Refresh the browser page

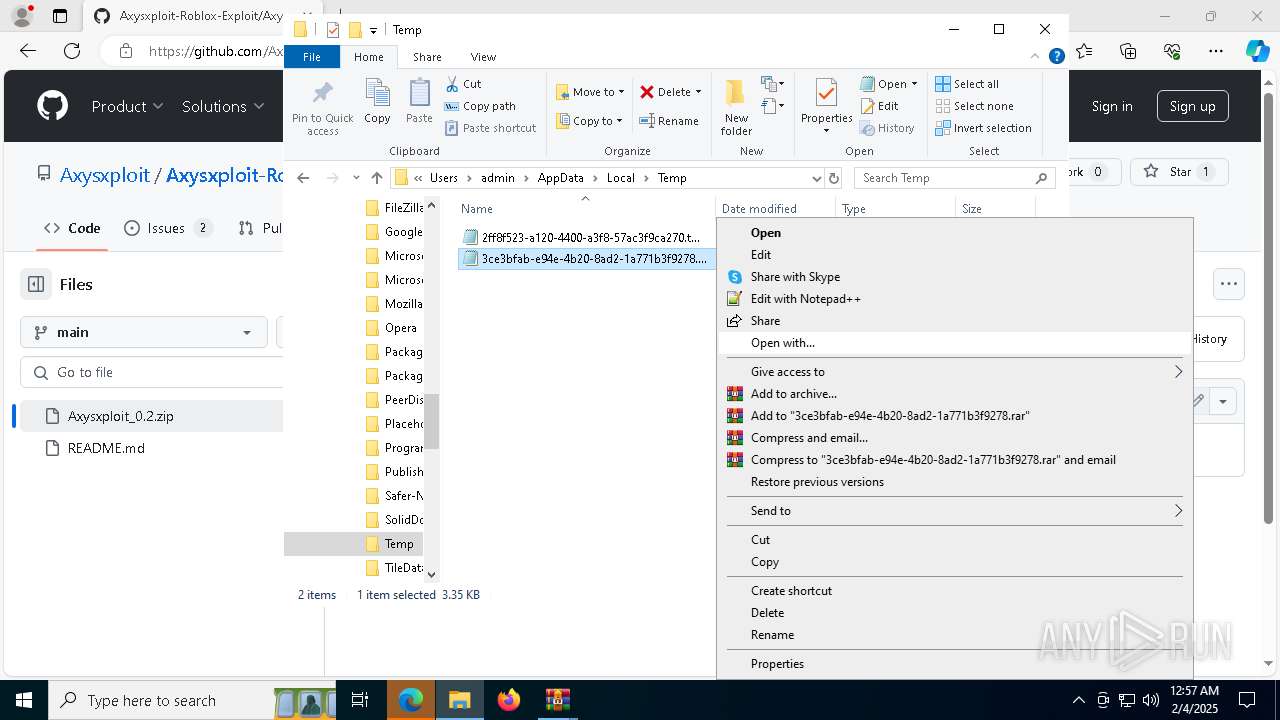pyautogui.click(x=72, y=50)
